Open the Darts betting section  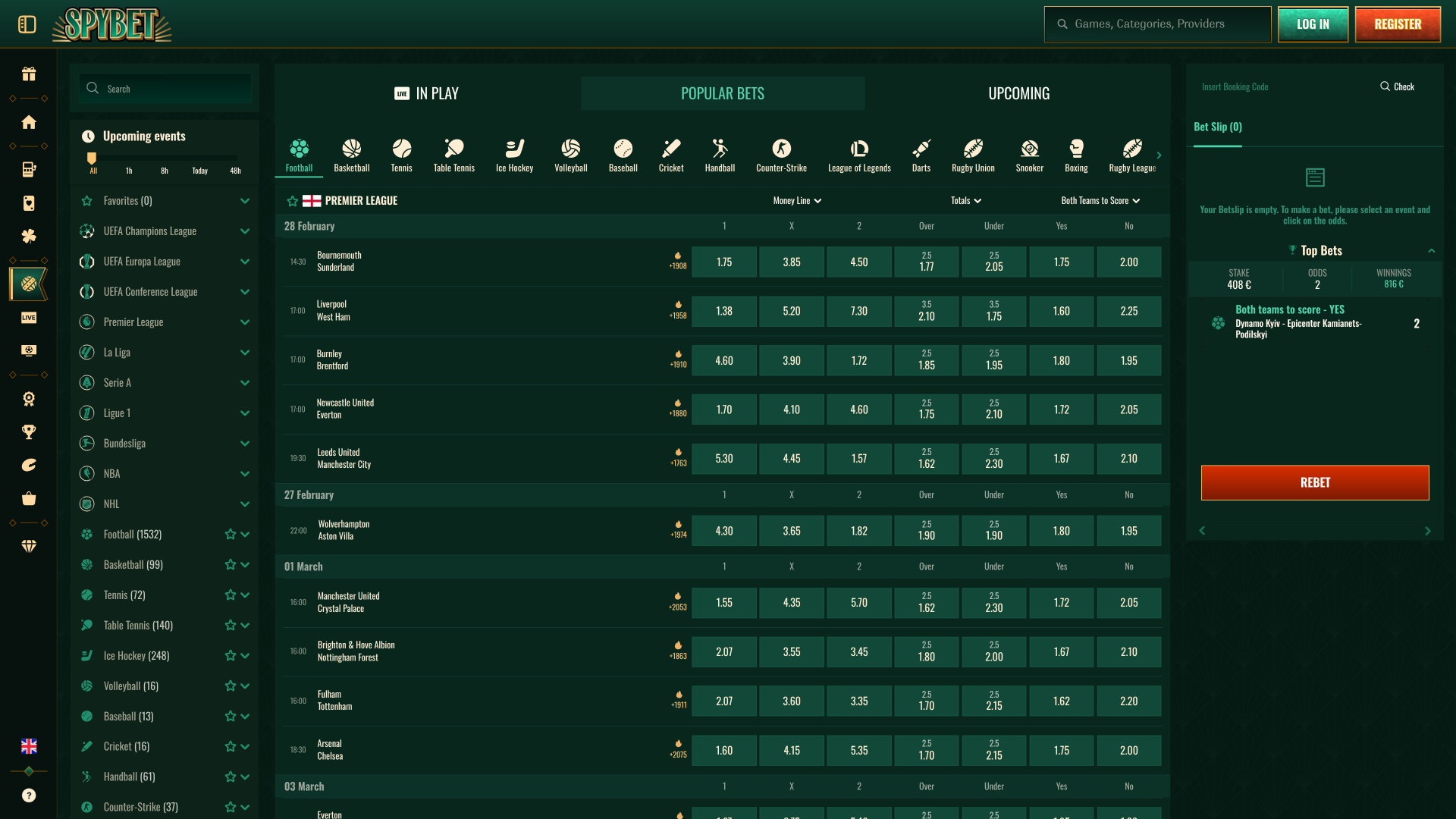(921, 155)
